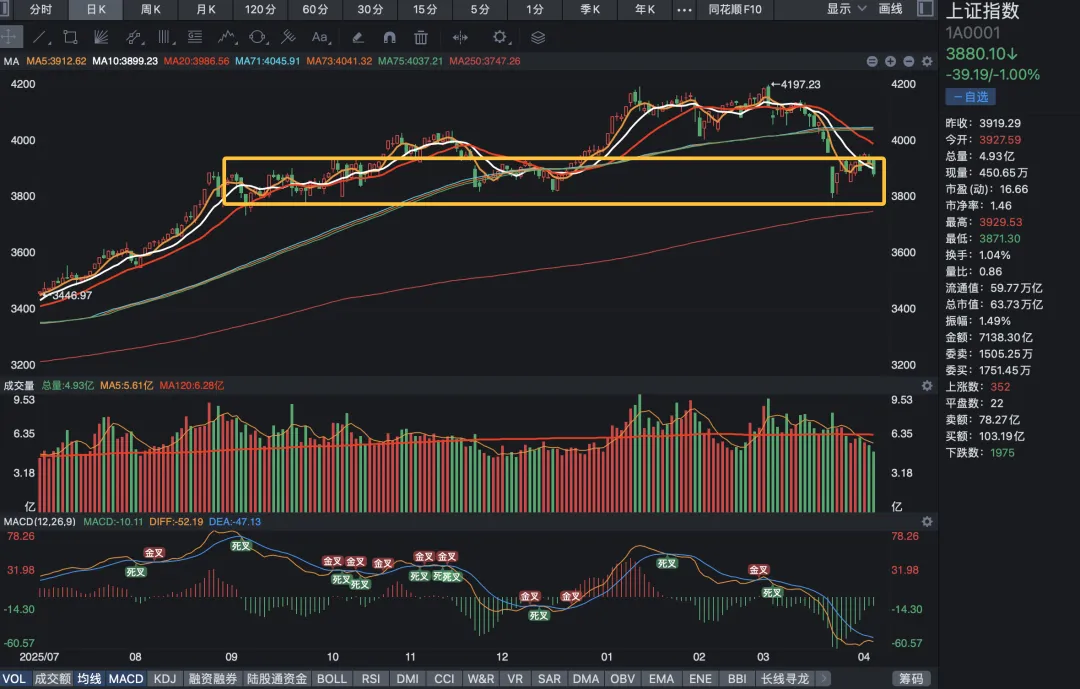Open the ••• more periods menu
Screen dimensions: 1080x689
[x=684, y=10]
